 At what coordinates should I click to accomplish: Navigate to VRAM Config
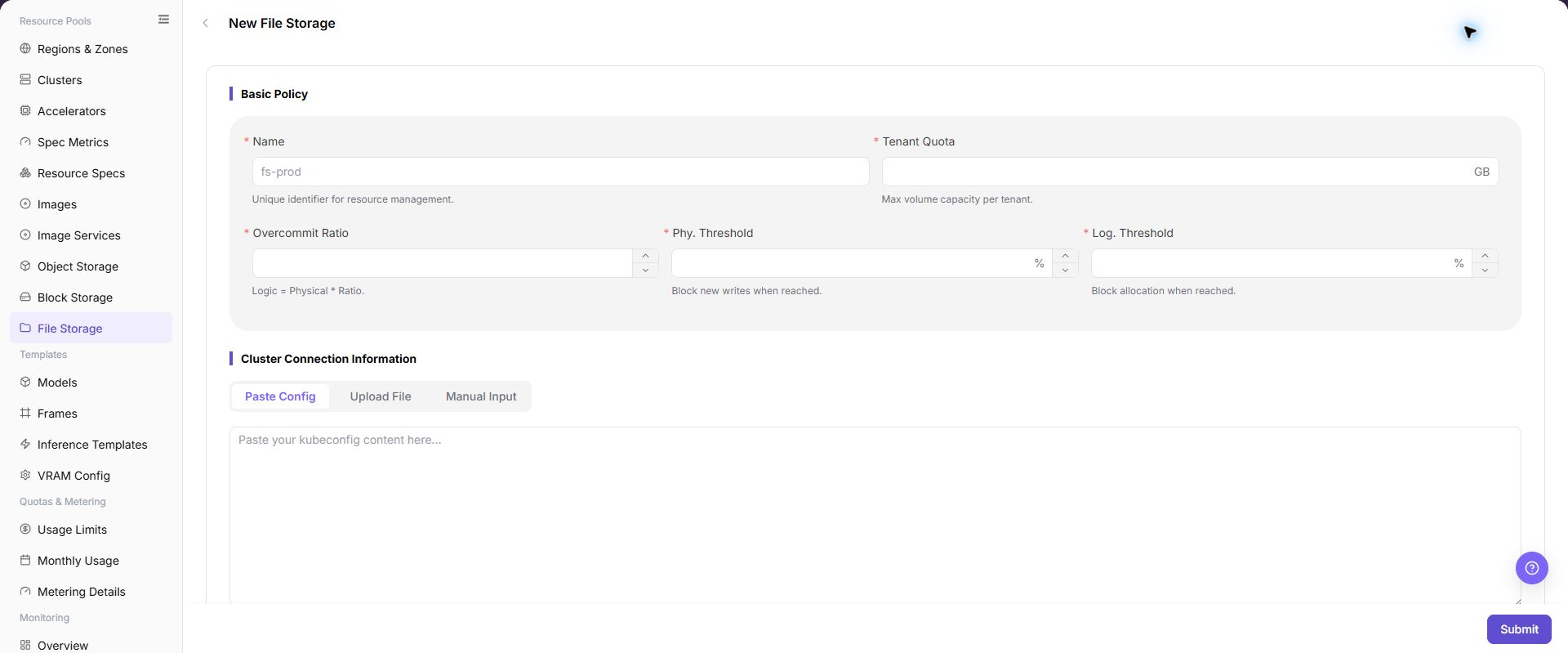pos(91,476)
